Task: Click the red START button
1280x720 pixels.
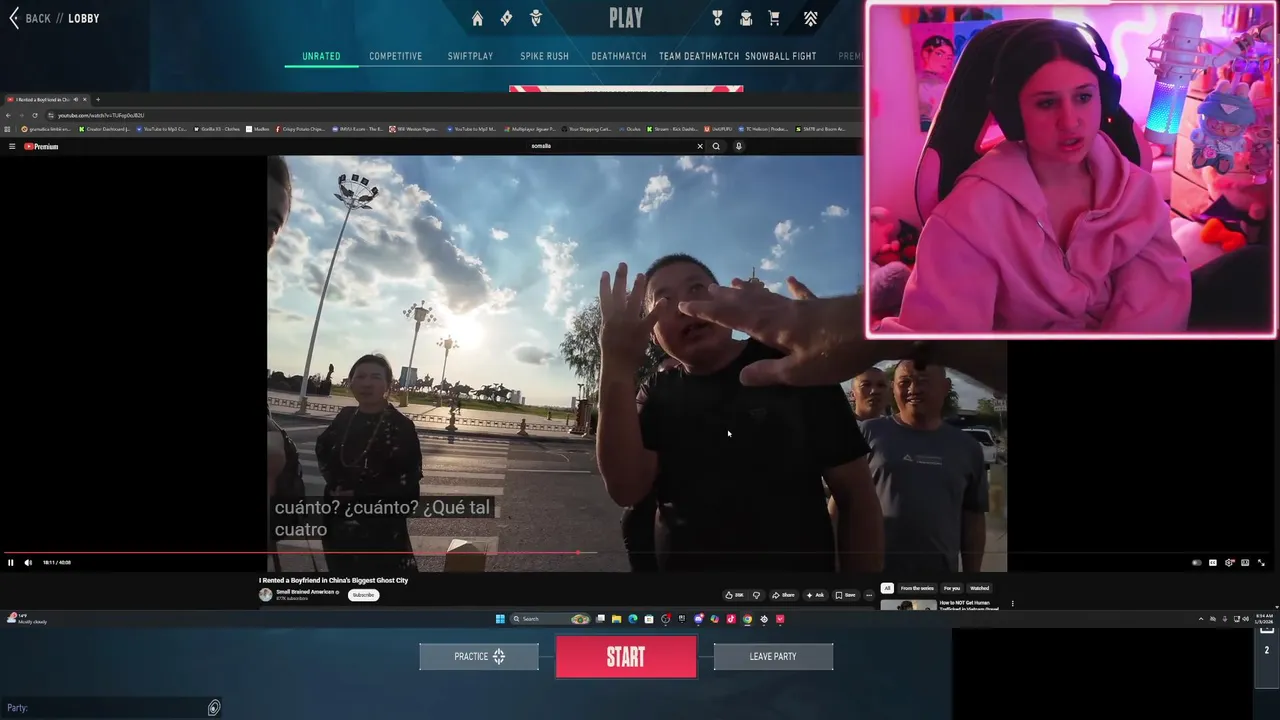Action: [x=626, y=657]
